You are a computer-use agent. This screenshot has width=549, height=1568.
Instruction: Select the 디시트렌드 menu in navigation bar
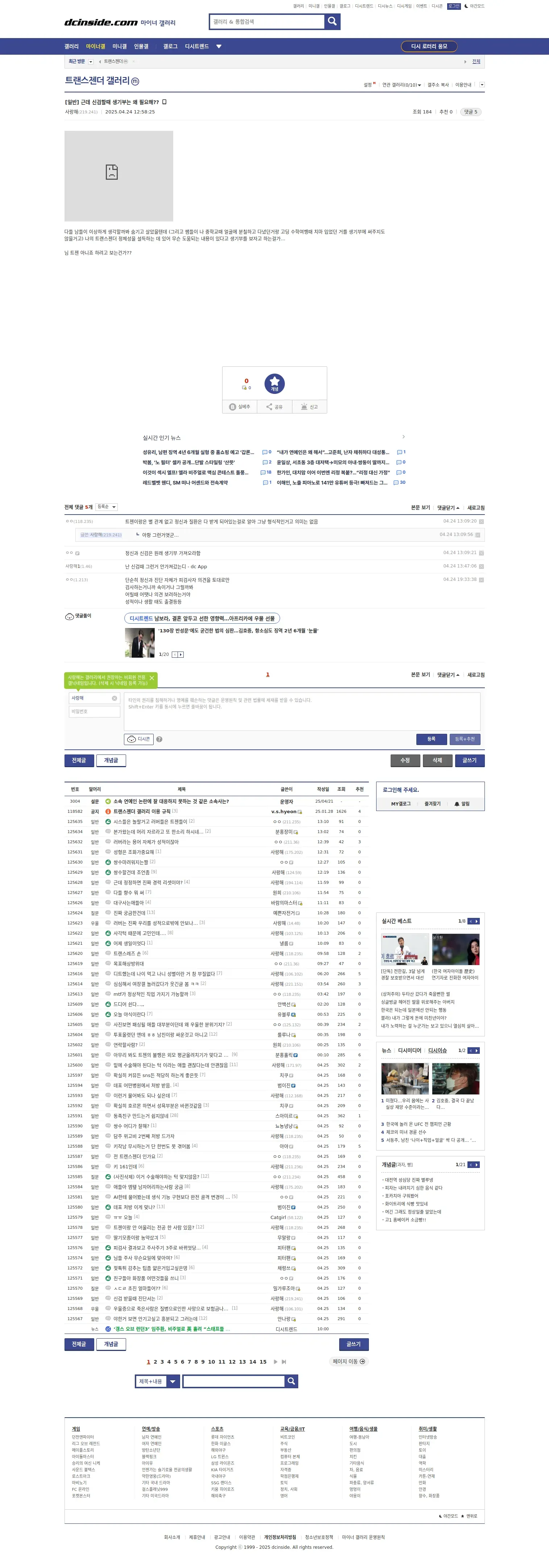tap(197, 46)
